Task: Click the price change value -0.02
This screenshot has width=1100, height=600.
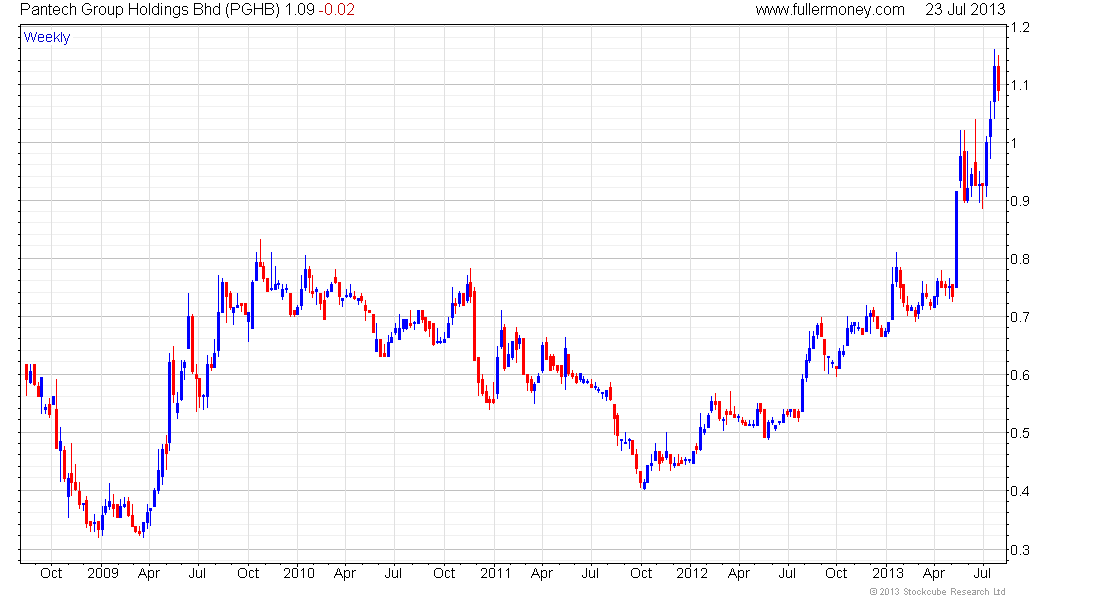Action: [x=337, y=10]
